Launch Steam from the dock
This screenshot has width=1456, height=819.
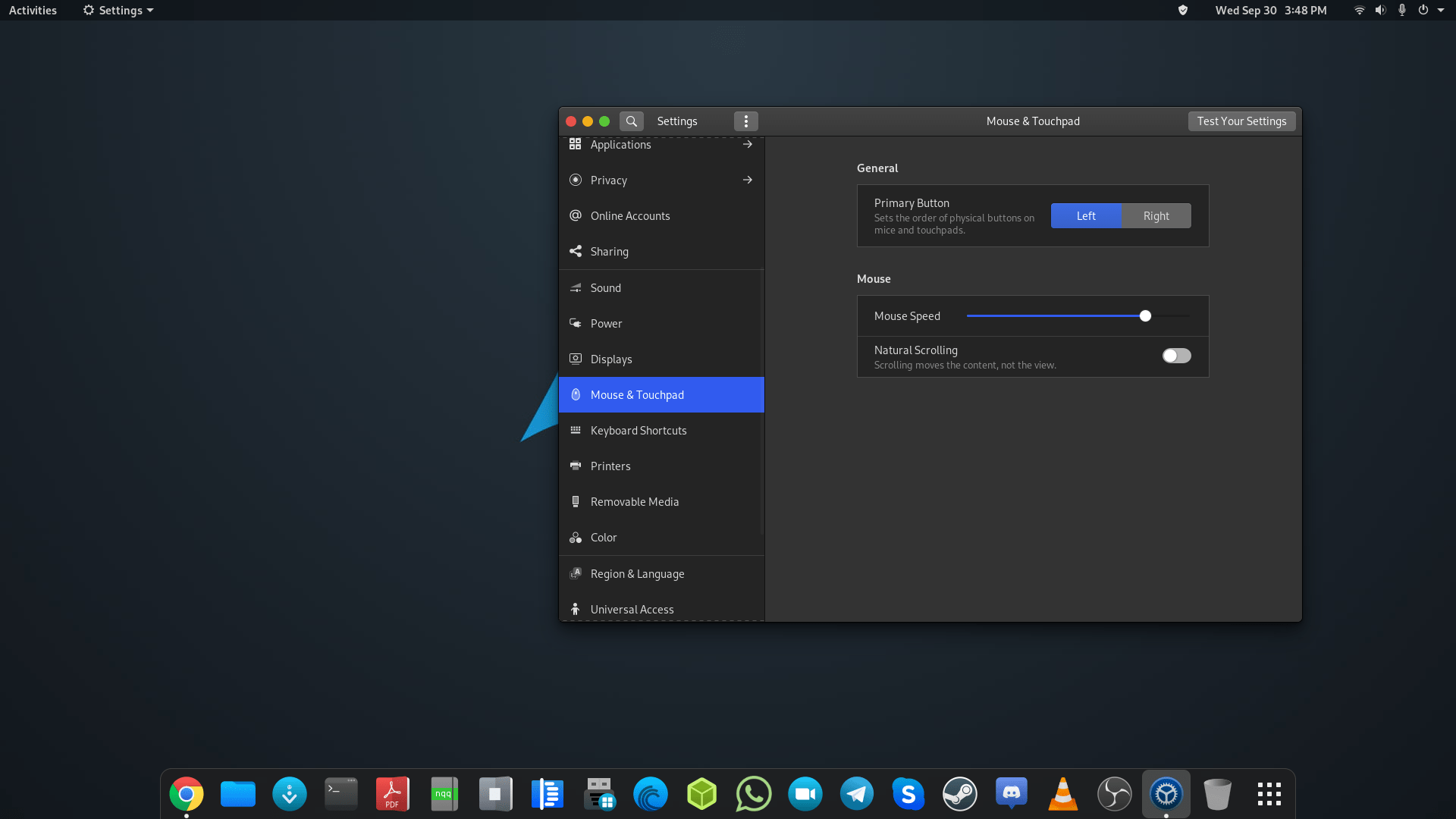(x=959, y=794)
